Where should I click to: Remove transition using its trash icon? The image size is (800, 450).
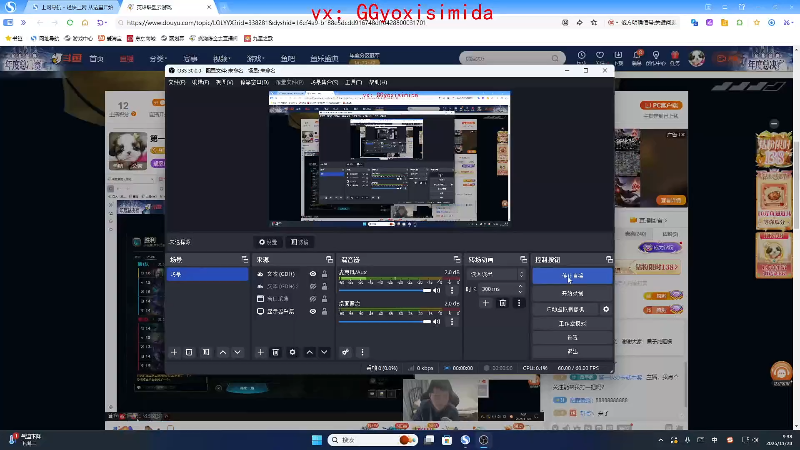[x=503, y=303]
